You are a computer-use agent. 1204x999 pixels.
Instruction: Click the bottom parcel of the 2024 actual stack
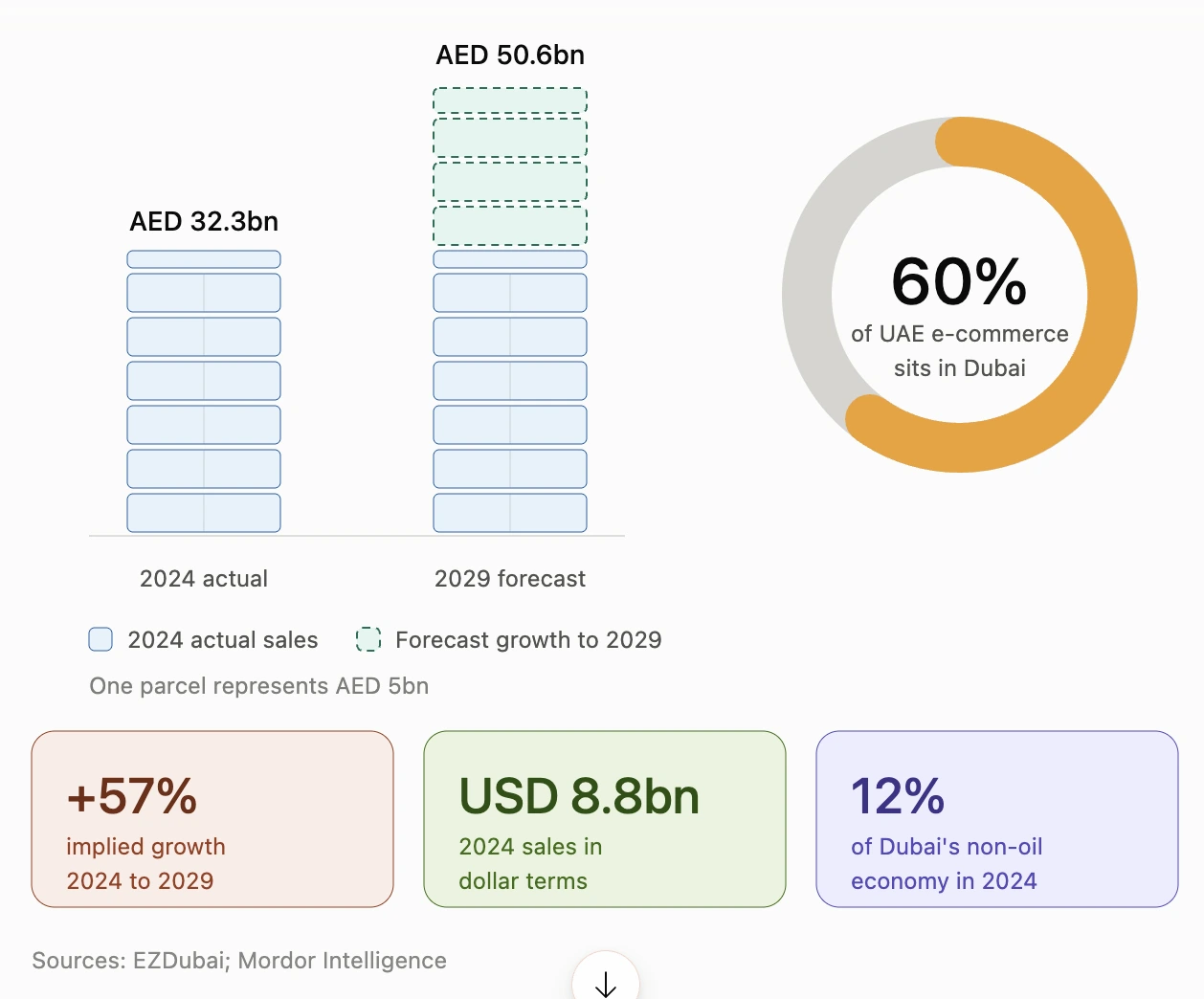(204, 513)
